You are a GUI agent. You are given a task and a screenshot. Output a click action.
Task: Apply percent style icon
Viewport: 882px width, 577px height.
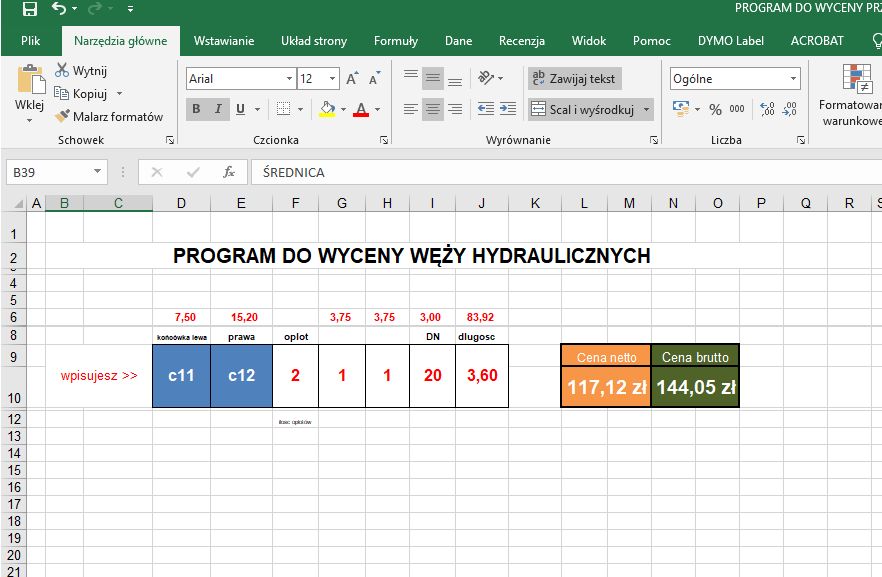click(716, 109)
